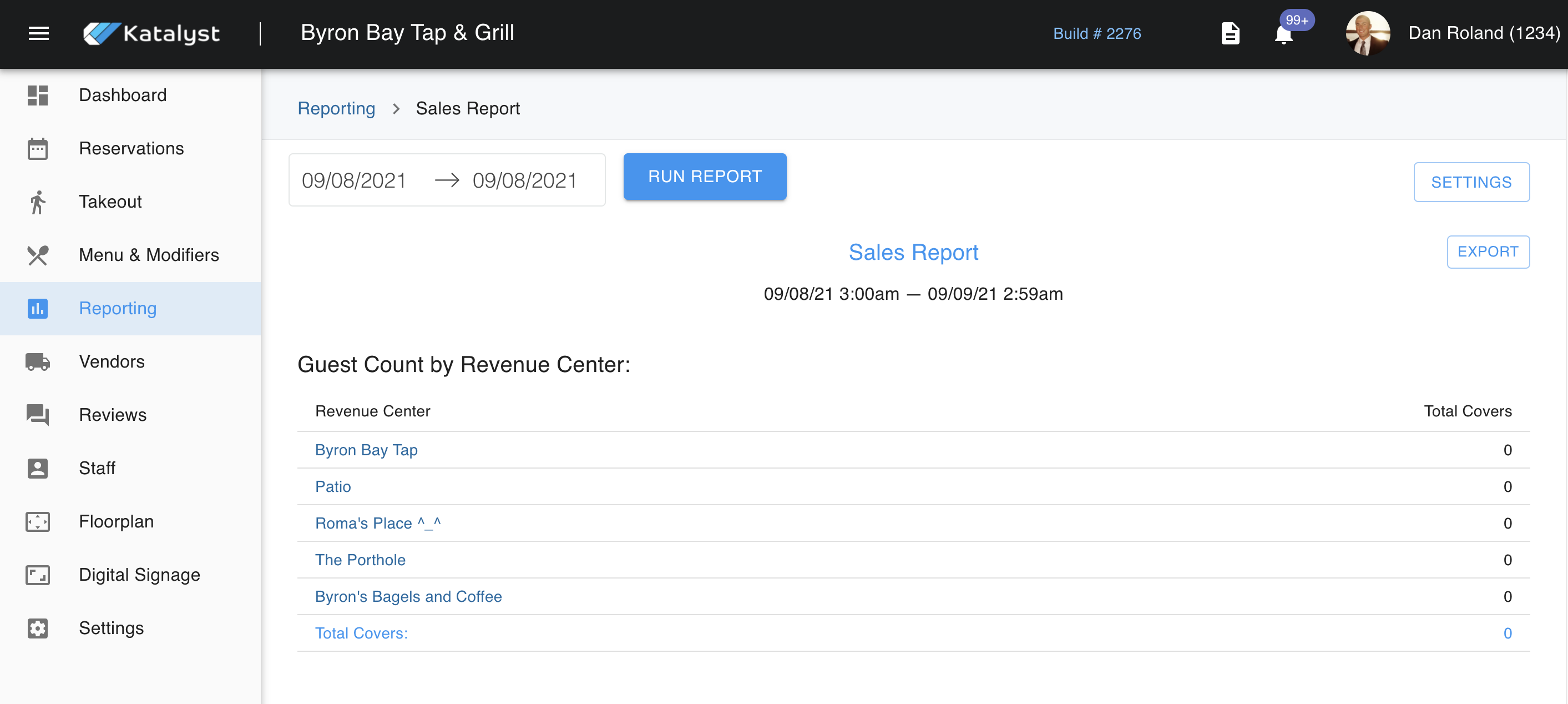Screen dimensions: 1568x704
Task: Open the notifications bell
Action: (x=1283, y=35)
